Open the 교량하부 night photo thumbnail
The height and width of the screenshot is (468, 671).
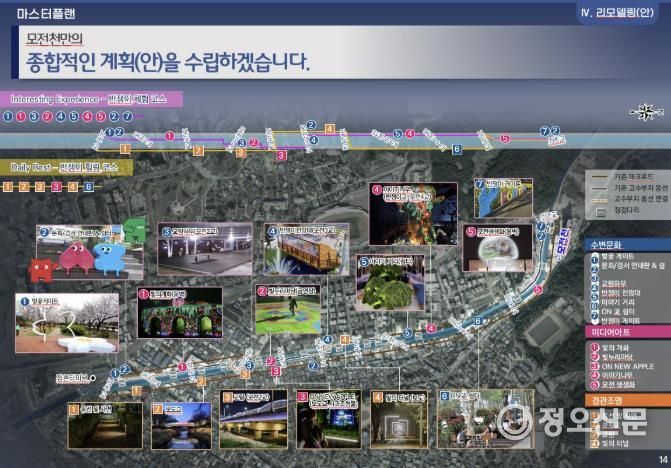pyautogui.click(x=205, y=249)
